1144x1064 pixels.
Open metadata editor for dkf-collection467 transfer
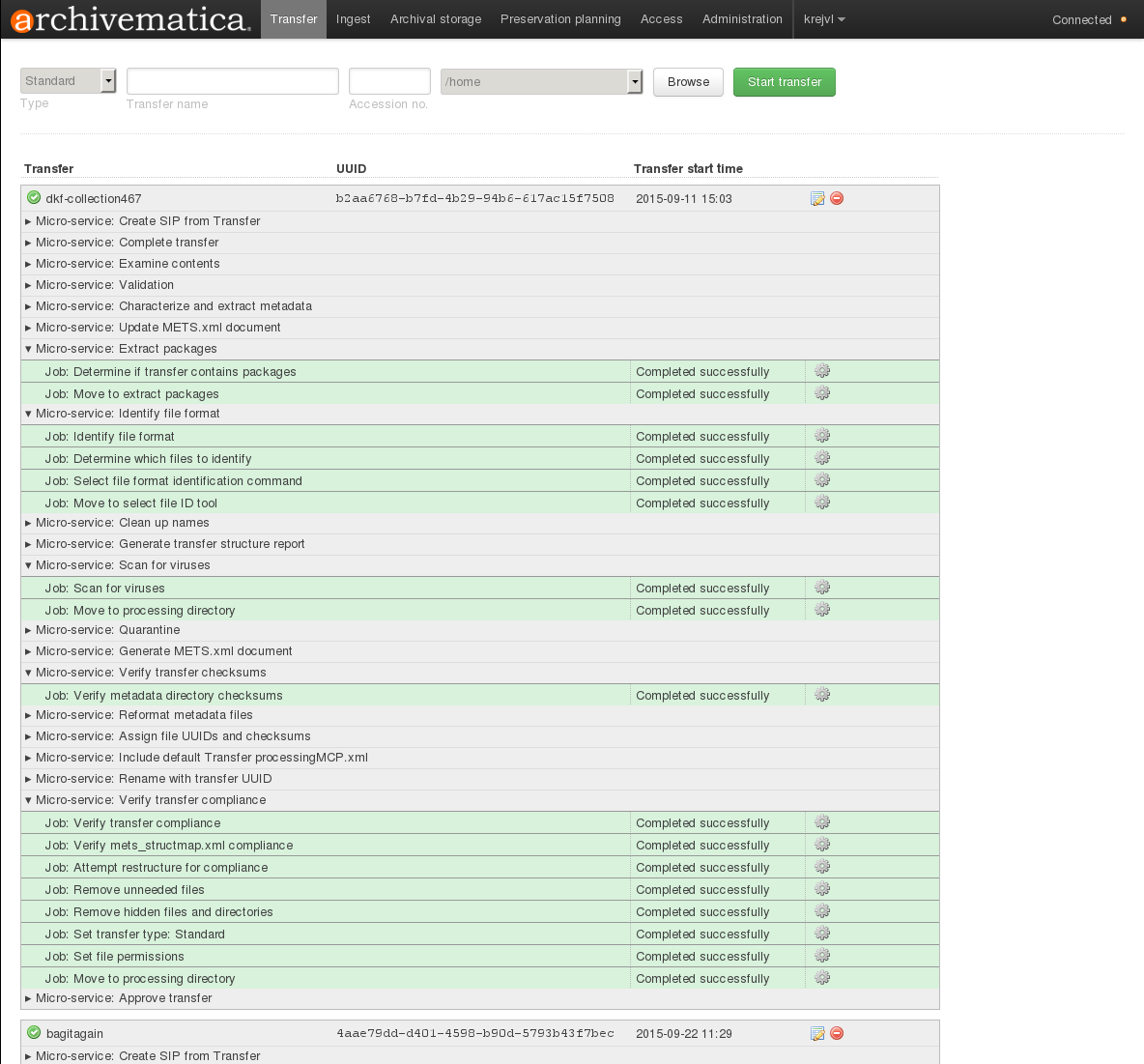(817, 197)
